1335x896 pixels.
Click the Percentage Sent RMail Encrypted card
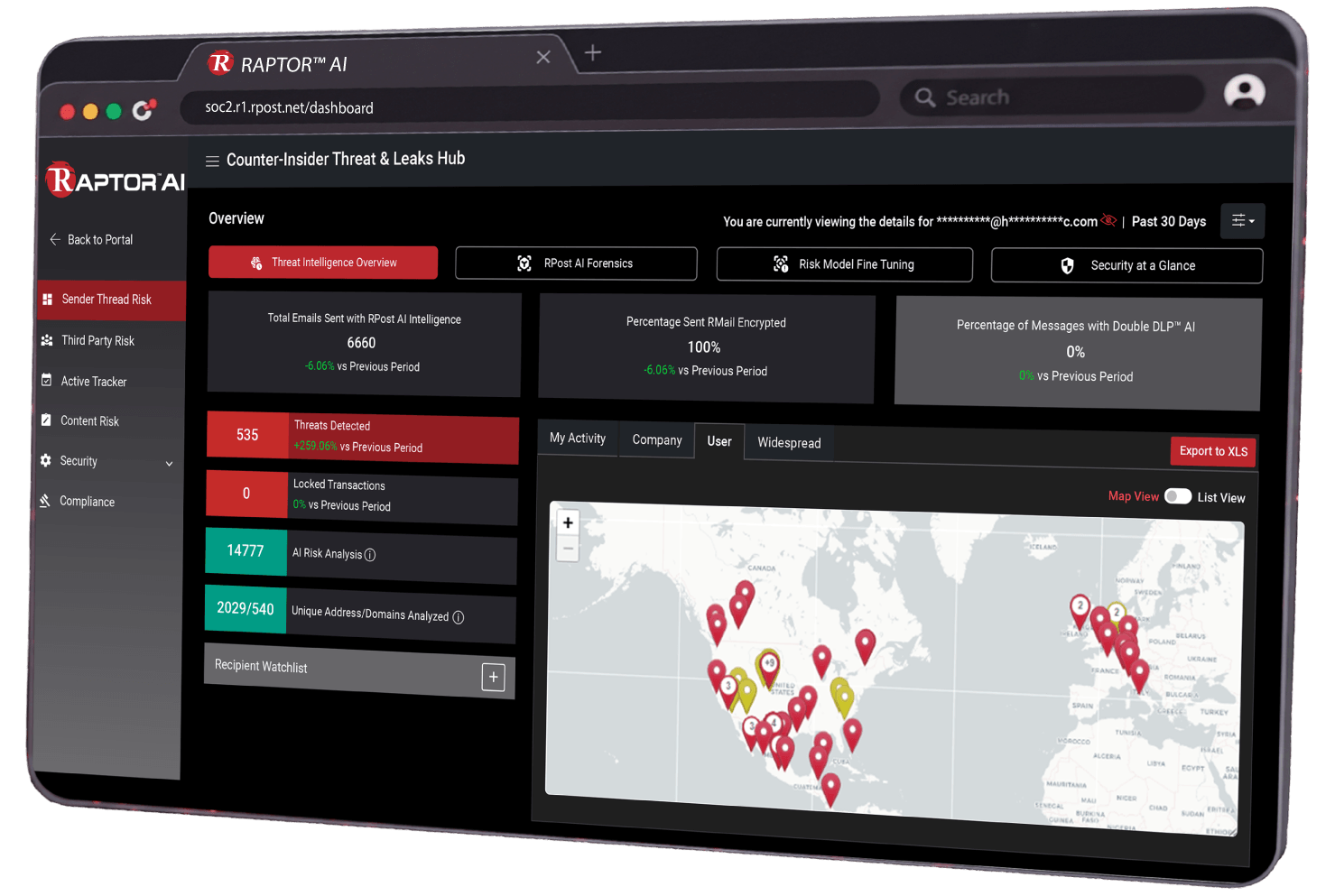pos(706,347)
